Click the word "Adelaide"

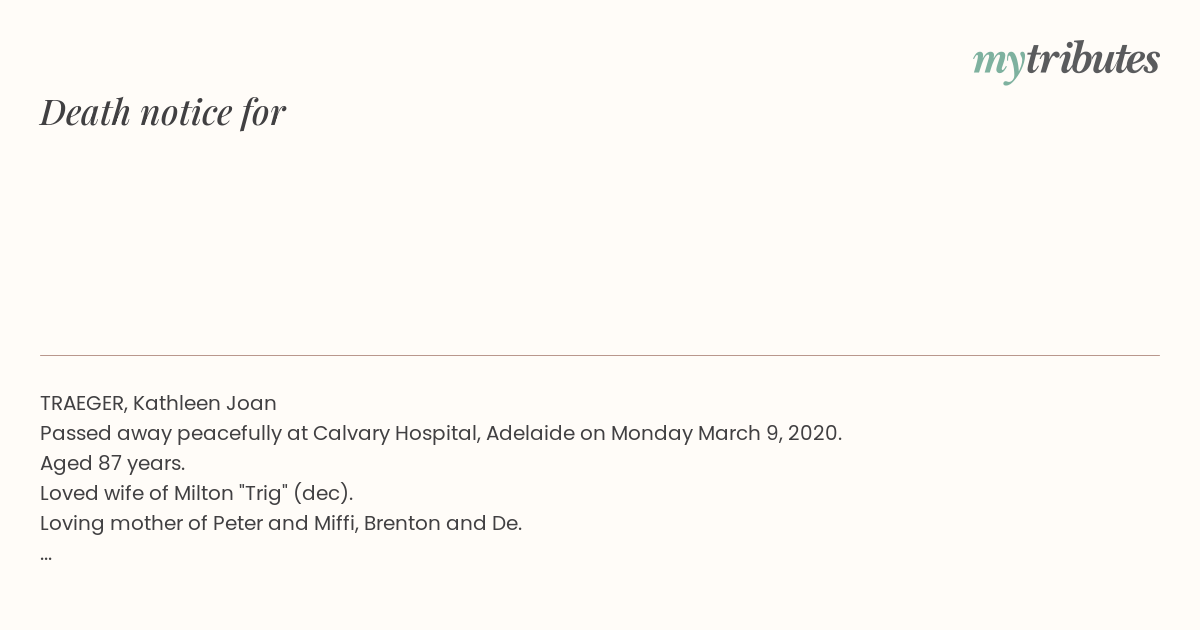tap(530, 433)
